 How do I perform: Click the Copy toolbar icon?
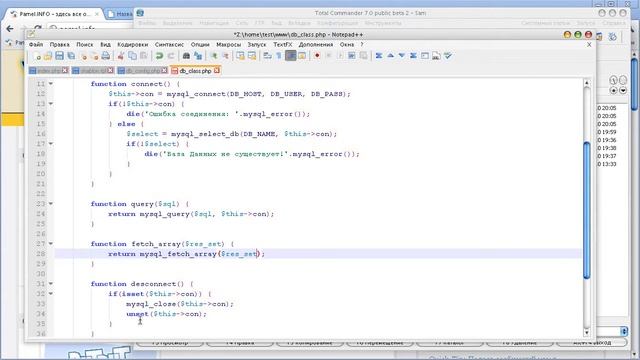click(x=132, y=56)
